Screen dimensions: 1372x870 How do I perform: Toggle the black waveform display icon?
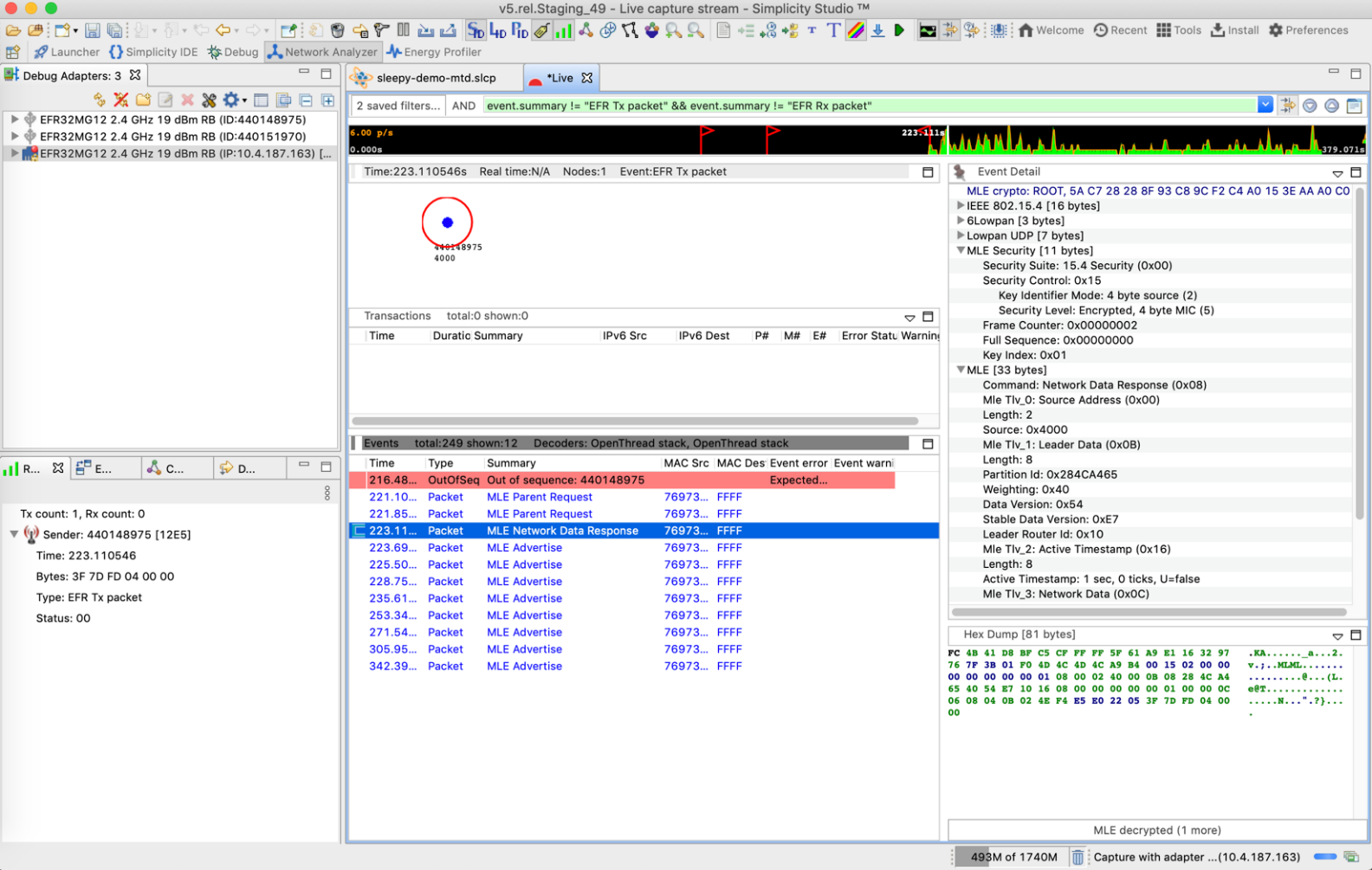point(928,30)
